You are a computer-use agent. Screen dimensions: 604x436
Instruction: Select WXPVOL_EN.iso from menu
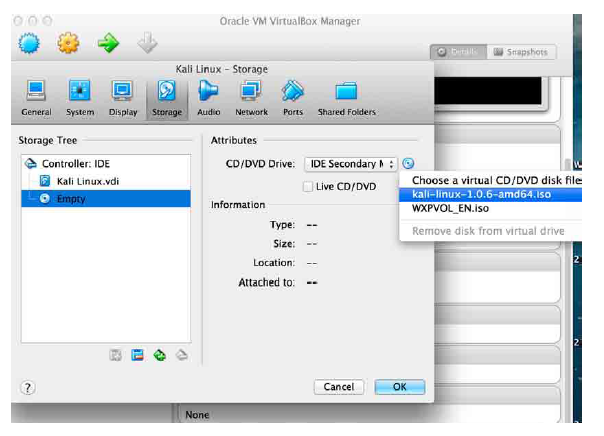[491, 208]
